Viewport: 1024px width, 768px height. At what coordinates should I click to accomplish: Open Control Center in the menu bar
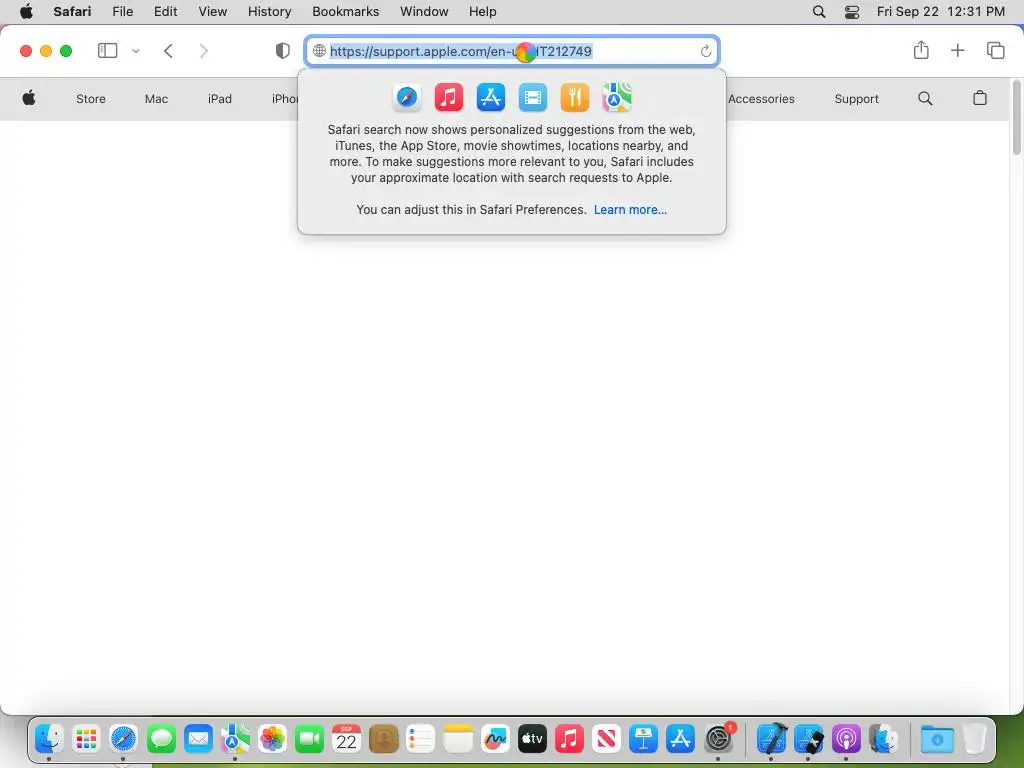coord(852,11)
